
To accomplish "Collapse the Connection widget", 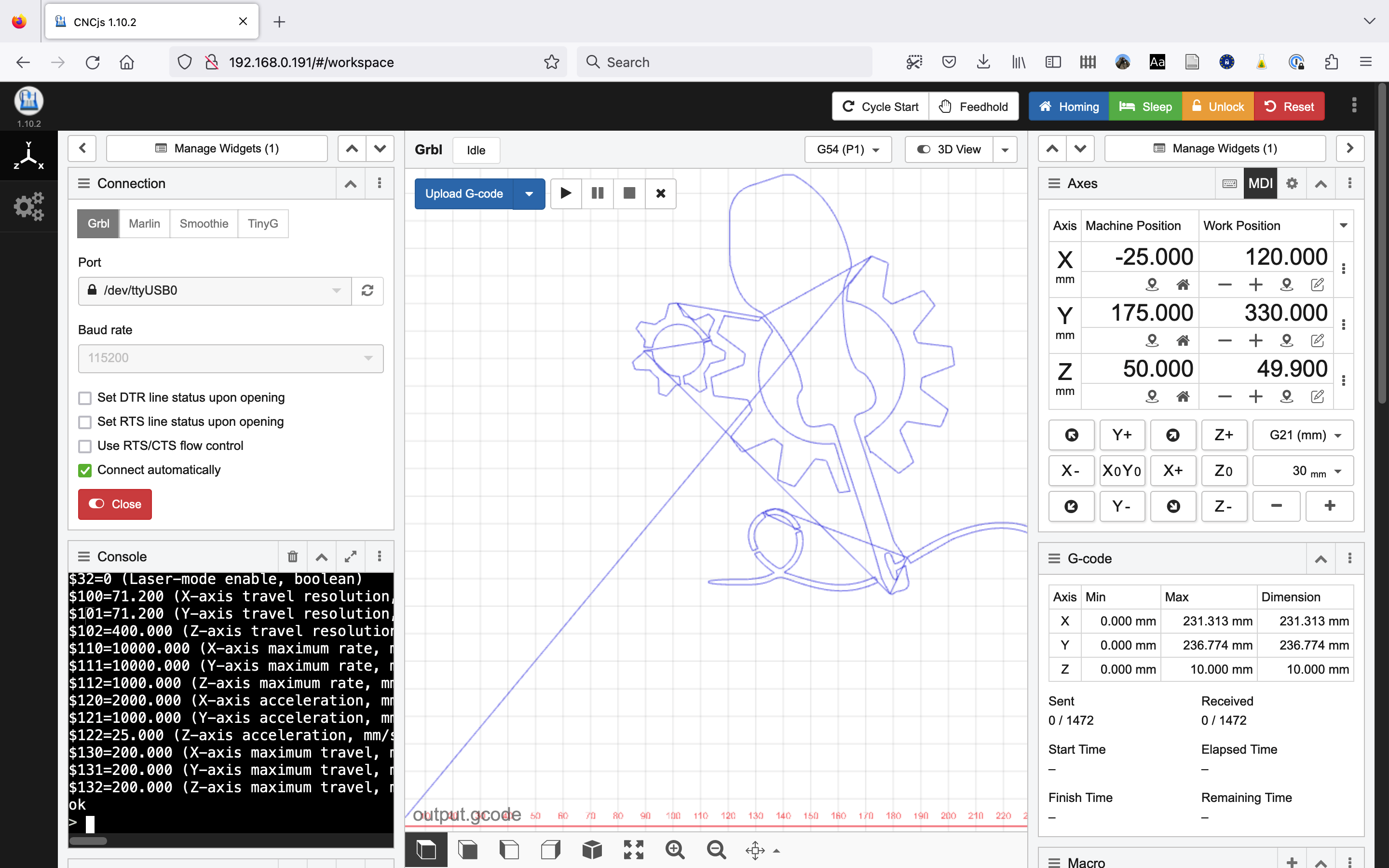I will pyautogui.click(x=351, y=184).
